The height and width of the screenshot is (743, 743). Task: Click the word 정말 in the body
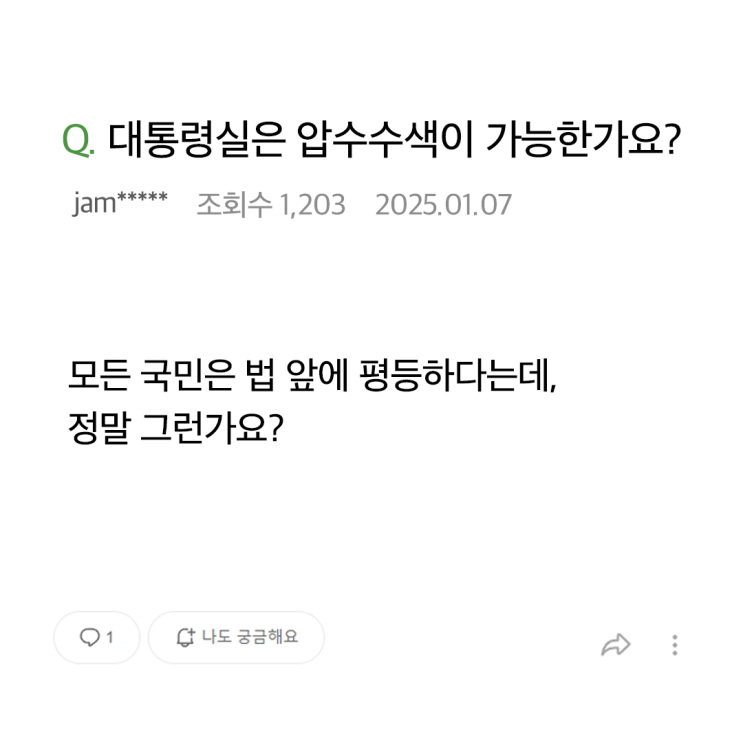(x=99, y=428)
